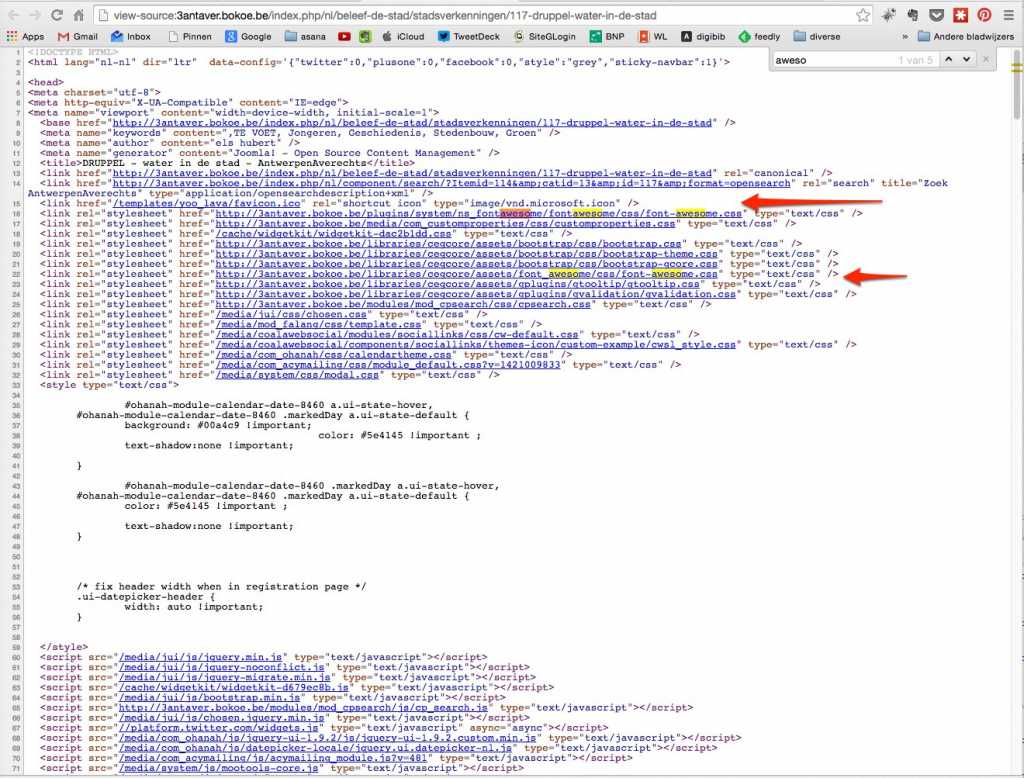Open feedly bookmark

pos(760,37)
